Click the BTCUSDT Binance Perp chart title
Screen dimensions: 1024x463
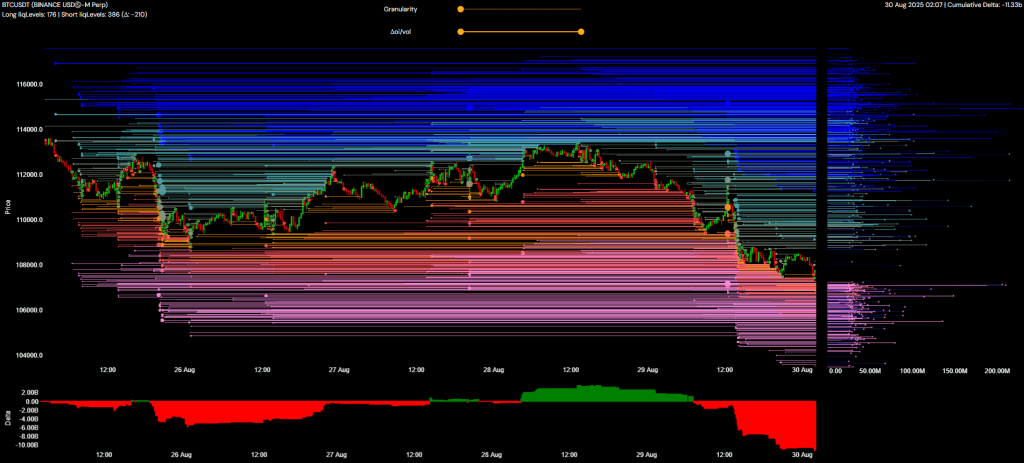(64, 6)
